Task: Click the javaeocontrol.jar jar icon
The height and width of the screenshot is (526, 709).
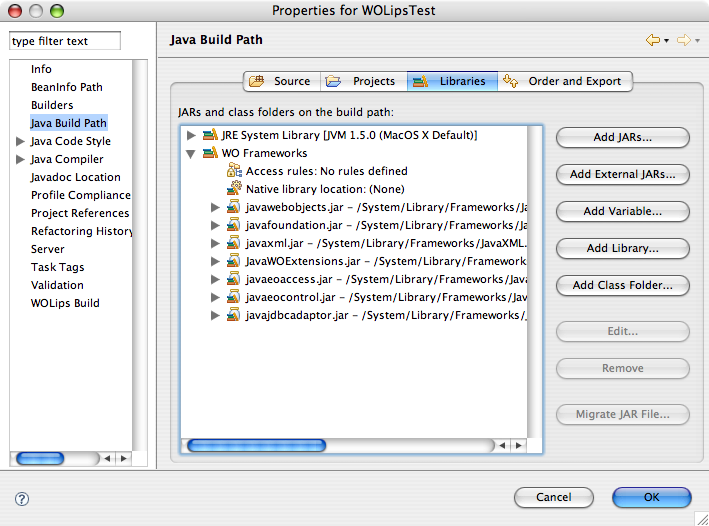Action: pos(233,297)
